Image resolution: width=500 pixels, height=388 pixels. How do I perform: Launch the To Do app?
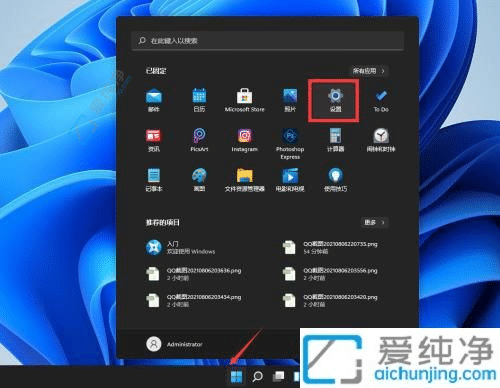coord(381,100)
